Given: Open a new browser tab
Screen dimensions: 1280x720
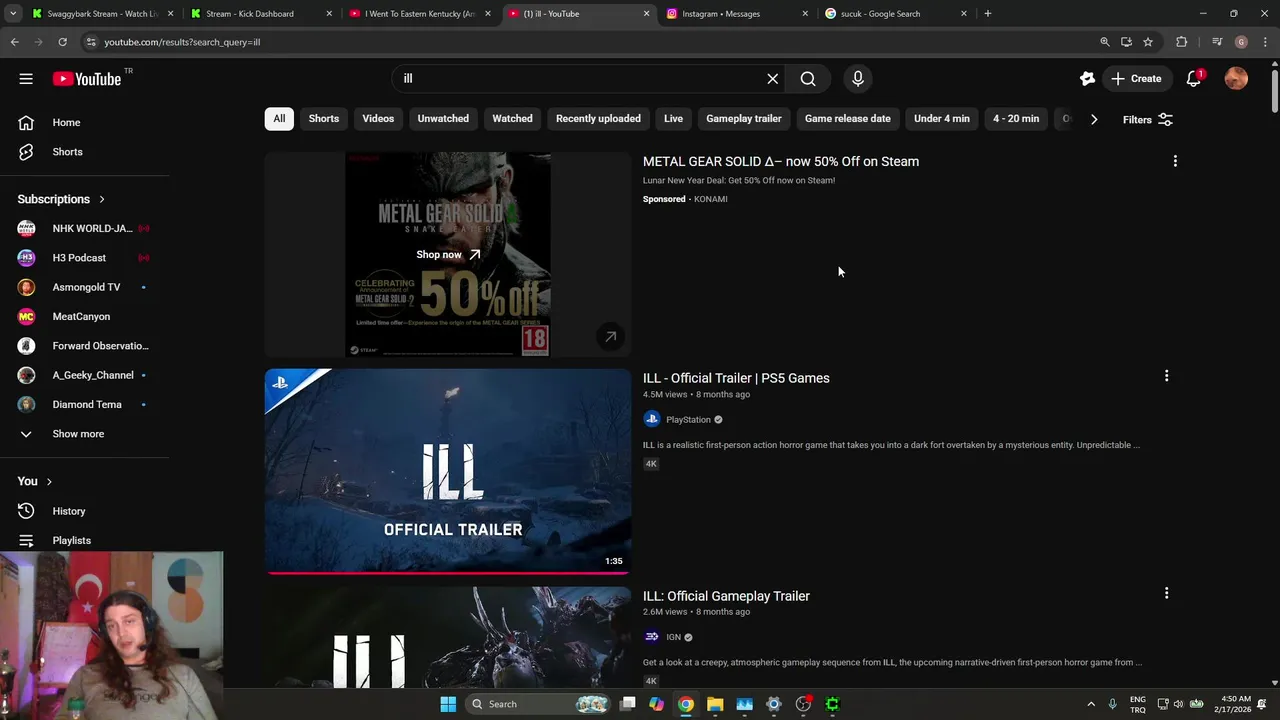Looking at the screenshot, I should point(987,14).
